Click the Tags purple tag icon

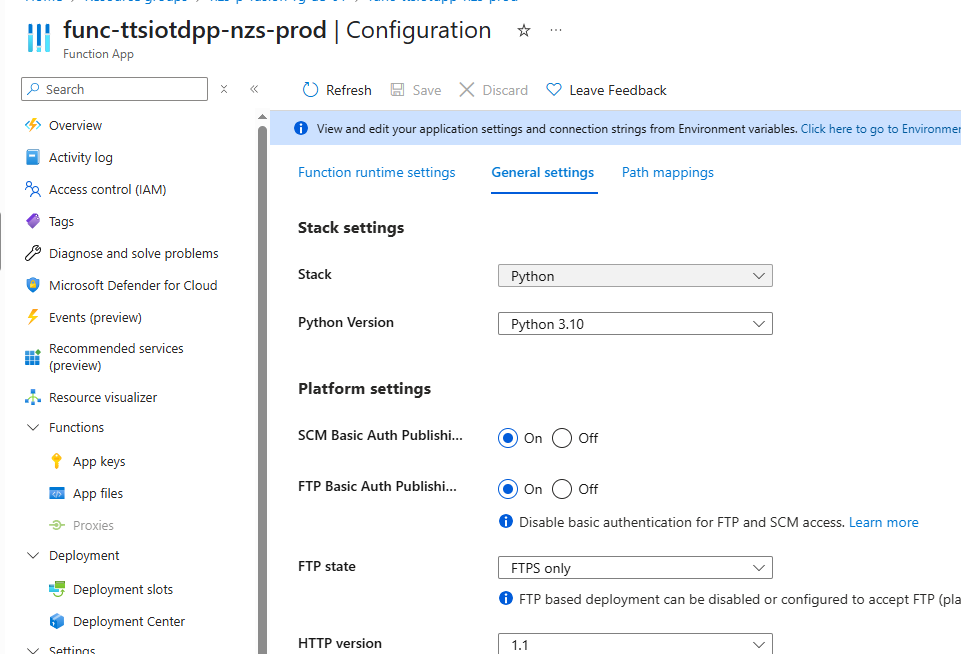(x=33, y=221)
